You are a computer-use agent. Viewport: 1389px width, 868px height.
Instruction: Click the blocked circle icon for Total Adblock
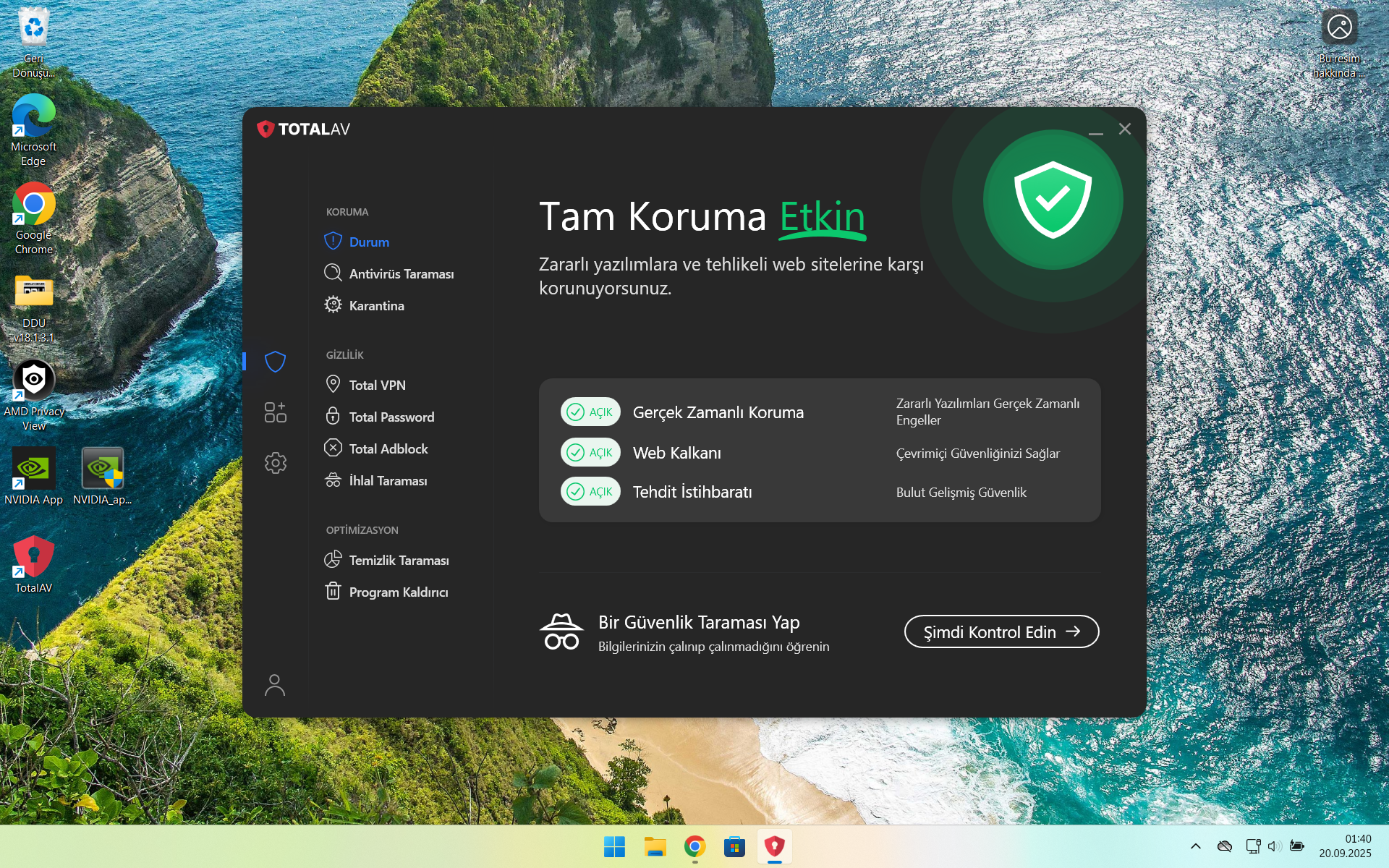[333, 448]
